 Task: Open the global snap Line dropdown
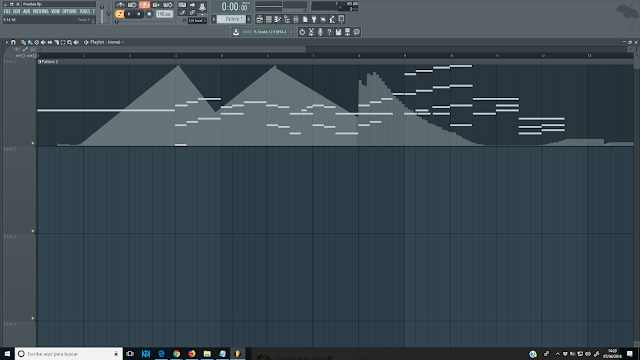point(197,20)
